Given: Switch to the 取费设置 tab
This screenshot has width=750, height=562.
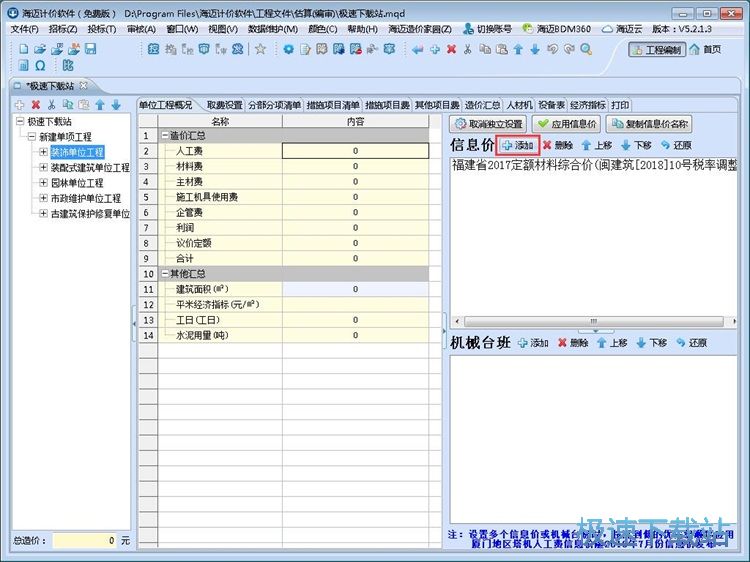Looking at the screenshot, I should [x=224, y=105].
